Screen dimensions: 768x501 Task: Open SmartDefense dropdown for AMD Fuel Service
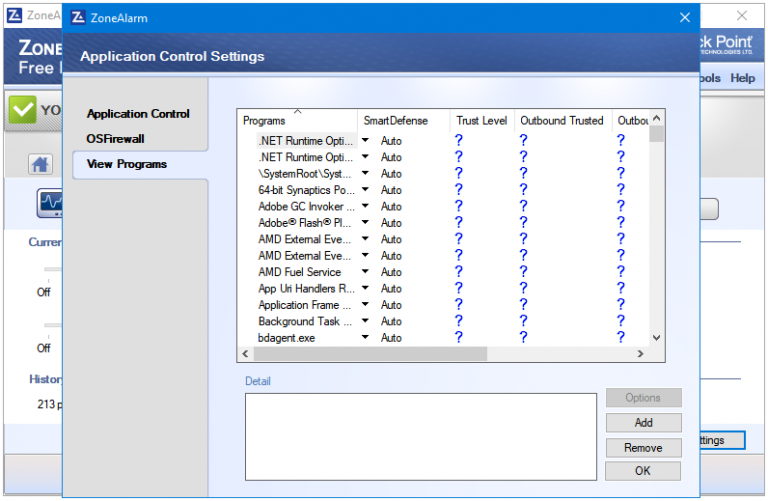point(365,271)
